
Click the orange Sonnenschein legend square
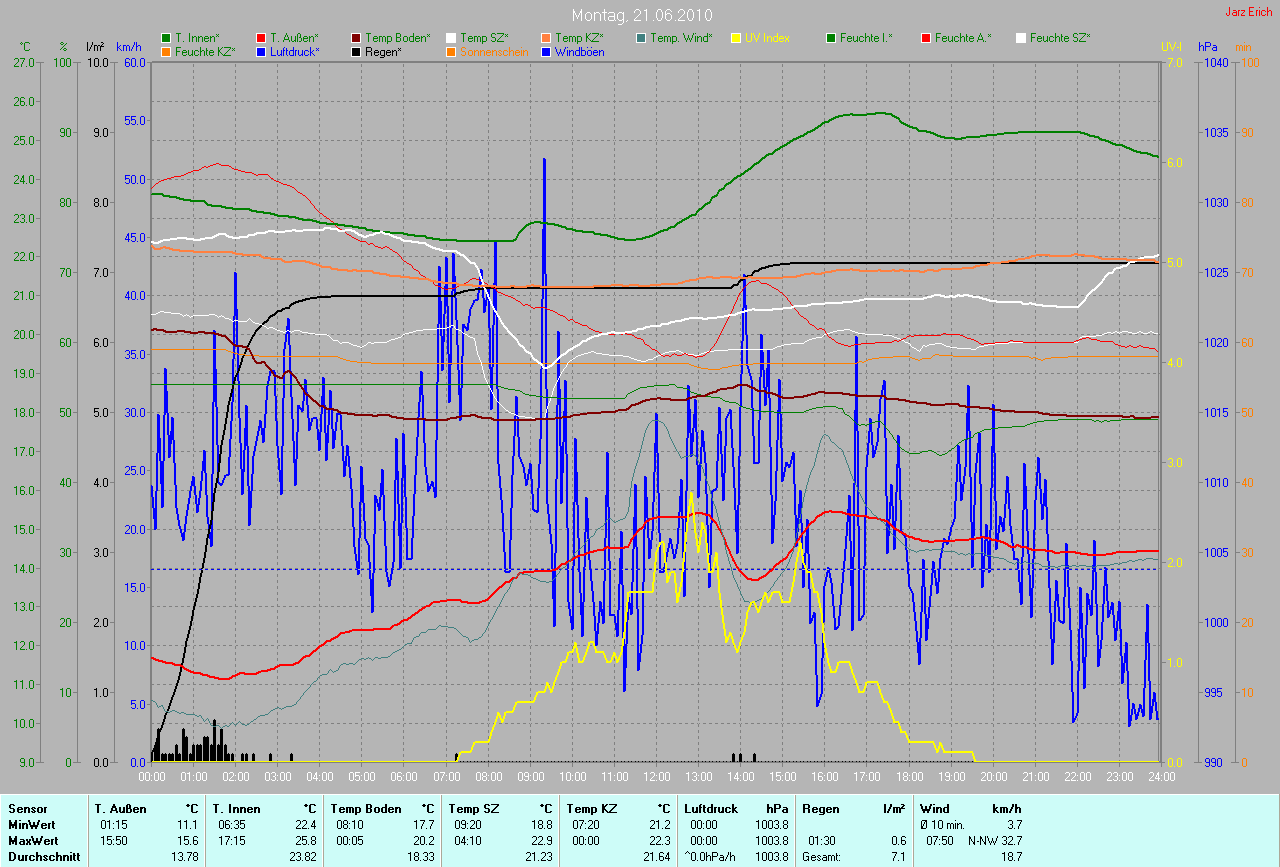(451, 51)
